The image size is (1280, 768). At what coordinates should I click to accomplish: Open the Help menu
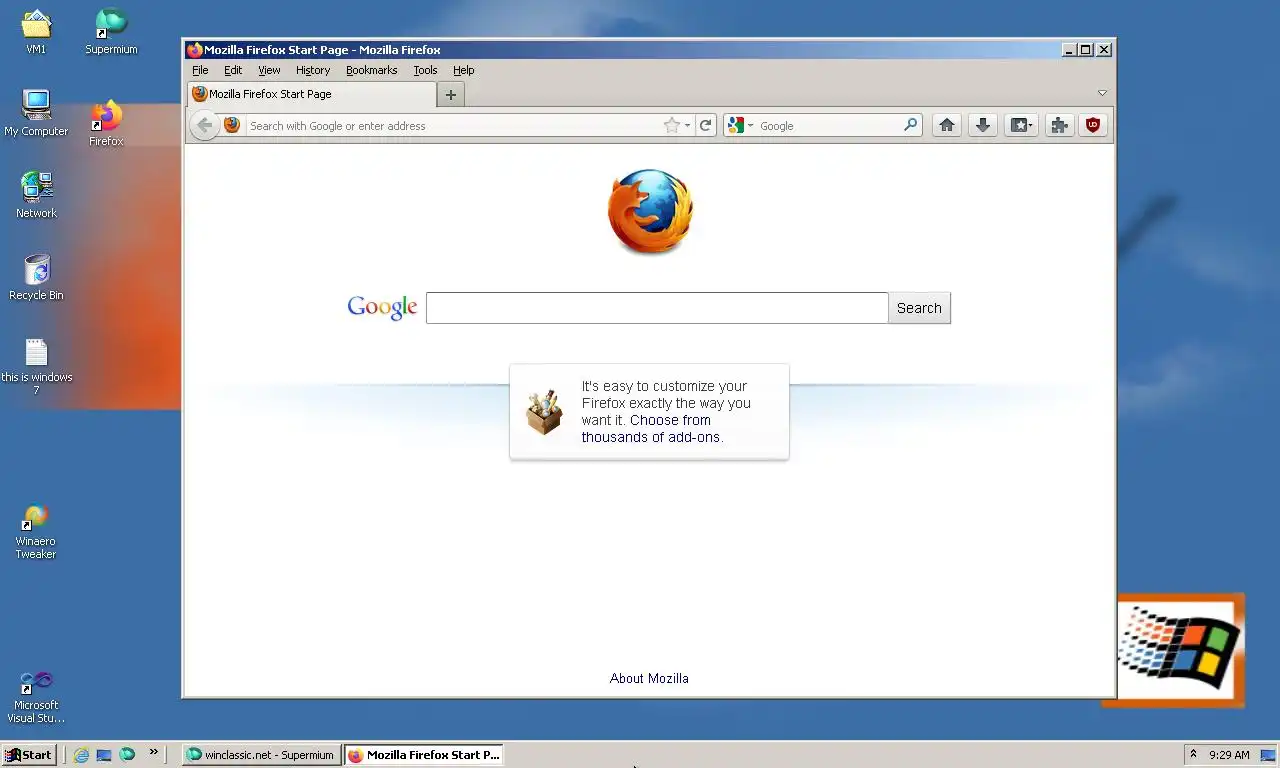coord(463,70)
